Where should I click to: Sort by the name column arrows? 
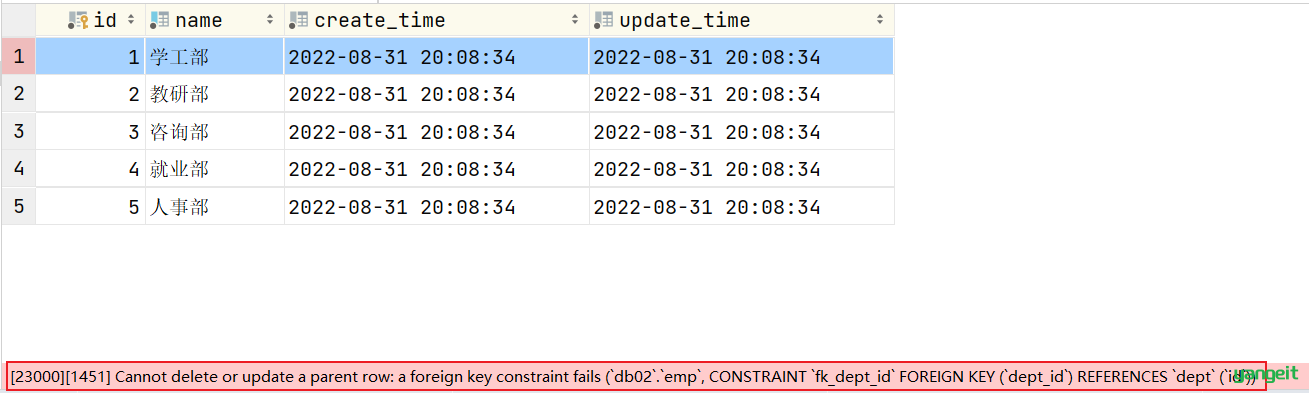(x=270, y=20)
